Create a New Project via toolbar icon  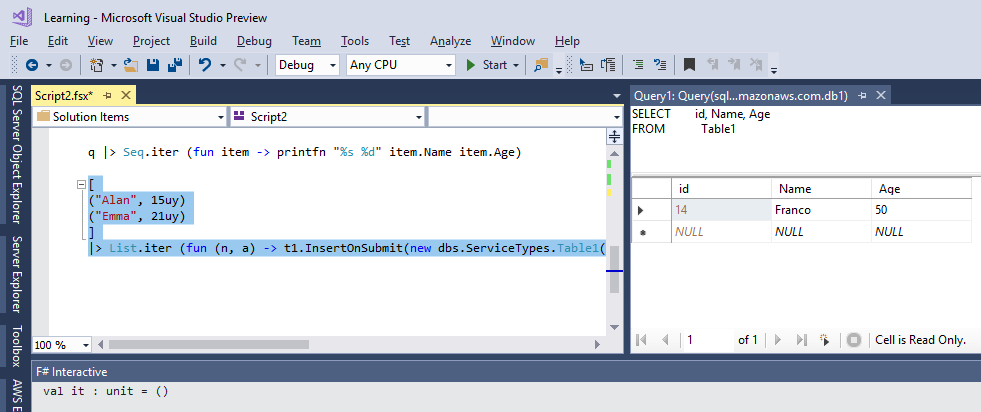click(96, 65)
